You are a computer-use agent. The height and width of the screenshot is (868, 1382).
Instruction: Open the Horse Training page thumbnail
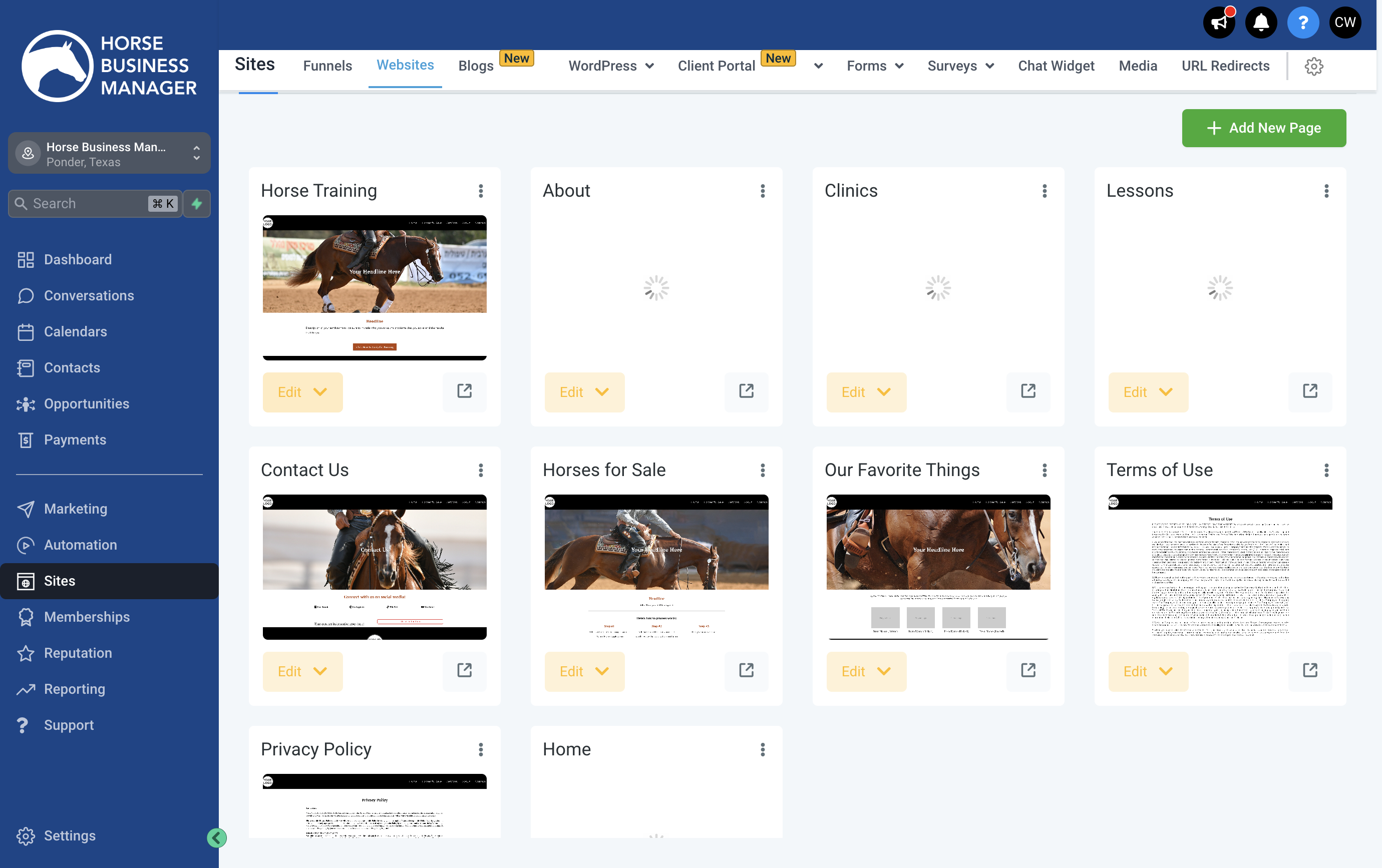click(374, 288)
